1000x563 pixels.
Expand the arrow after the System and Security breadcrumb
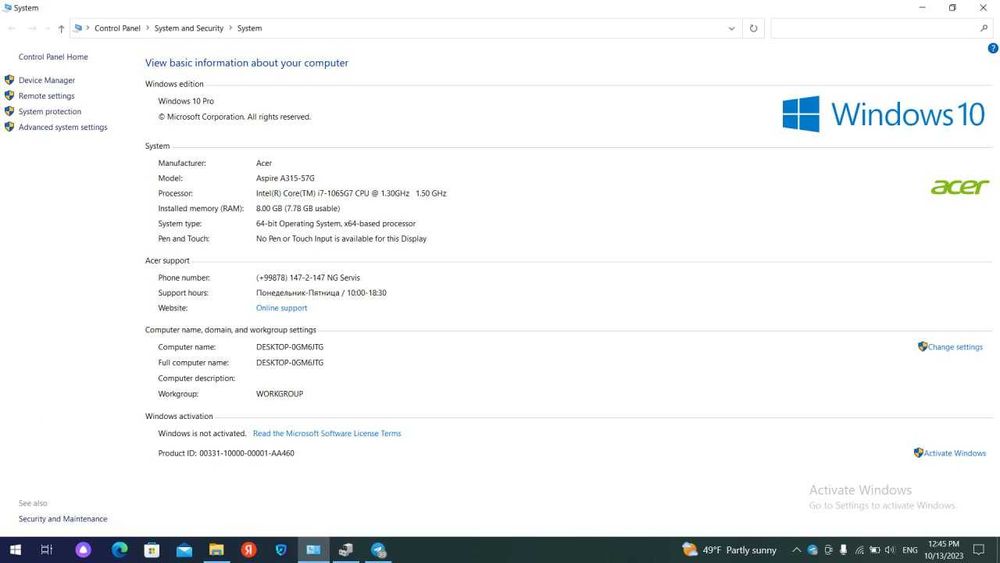tap(230, 28)
